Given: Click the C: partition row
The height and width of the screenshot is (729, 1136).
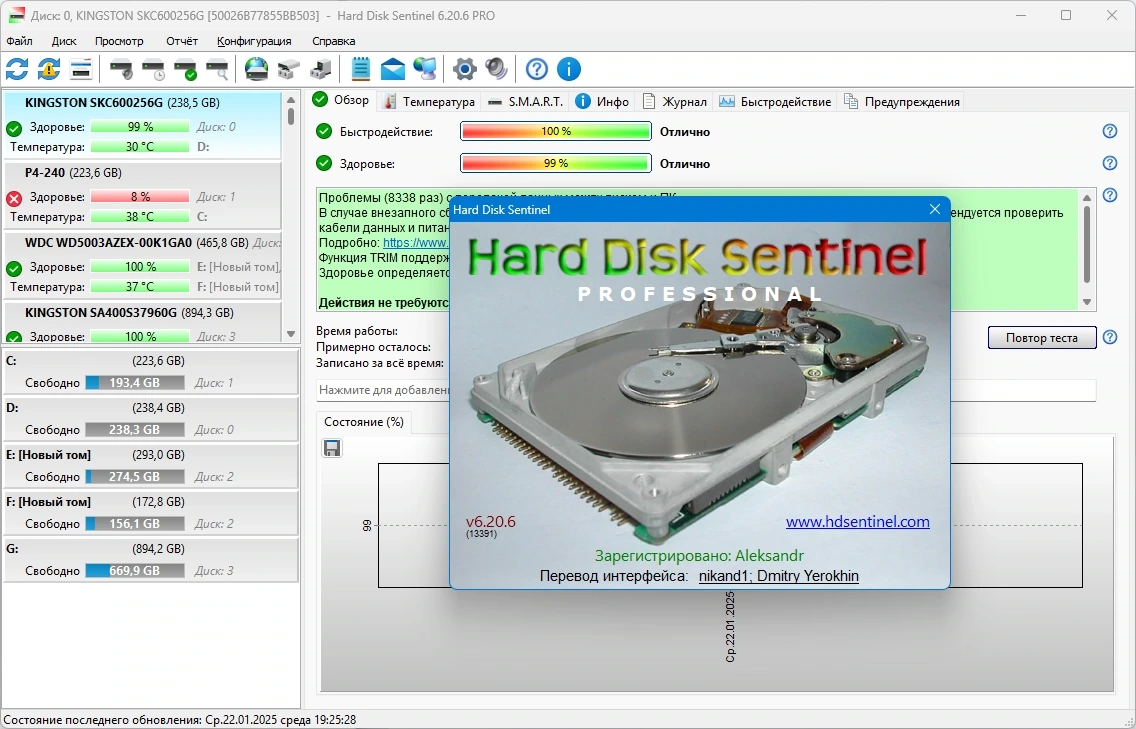Looking at the screenshot, I should point(151,372).
